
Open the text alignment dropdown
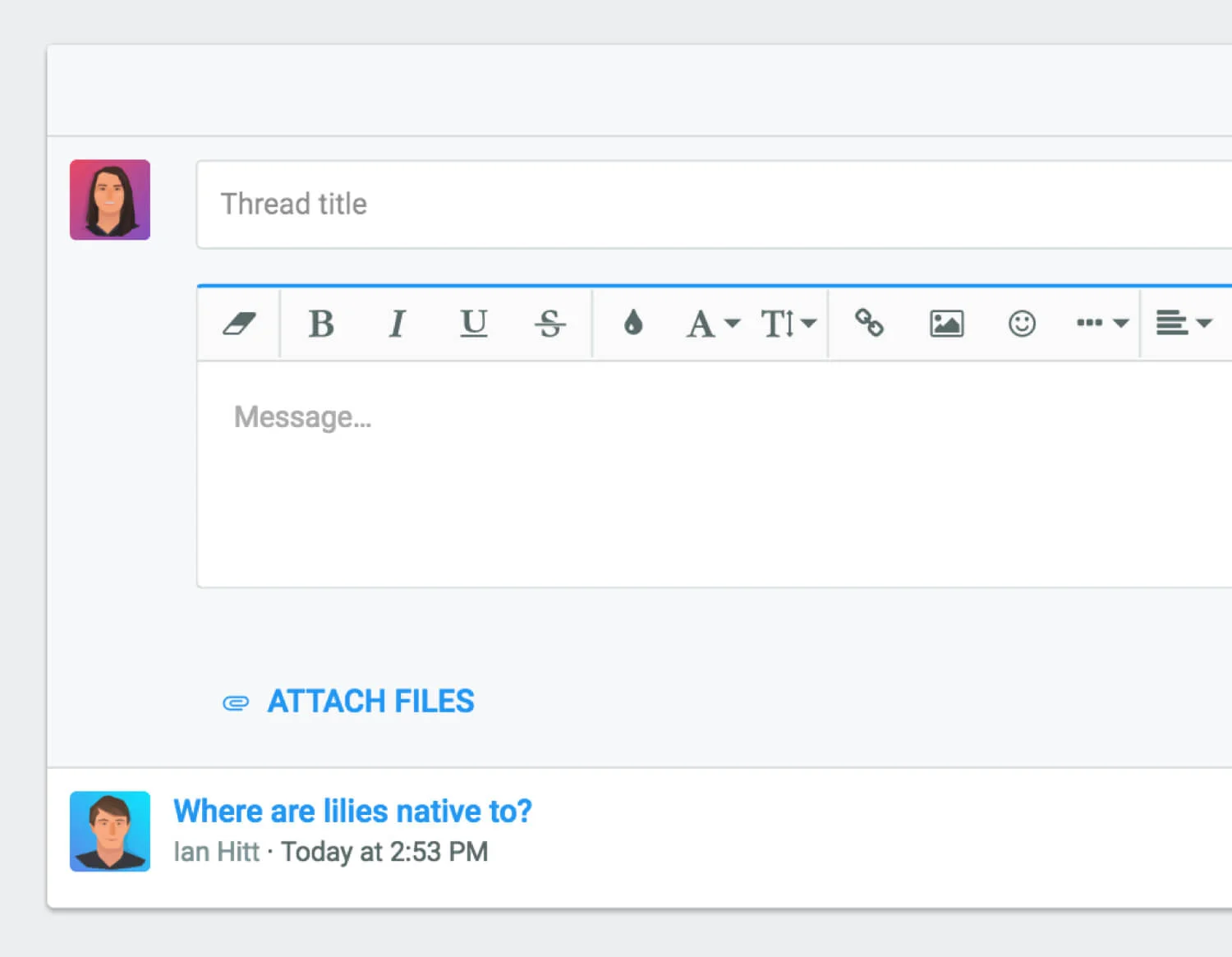point(1183,324)
